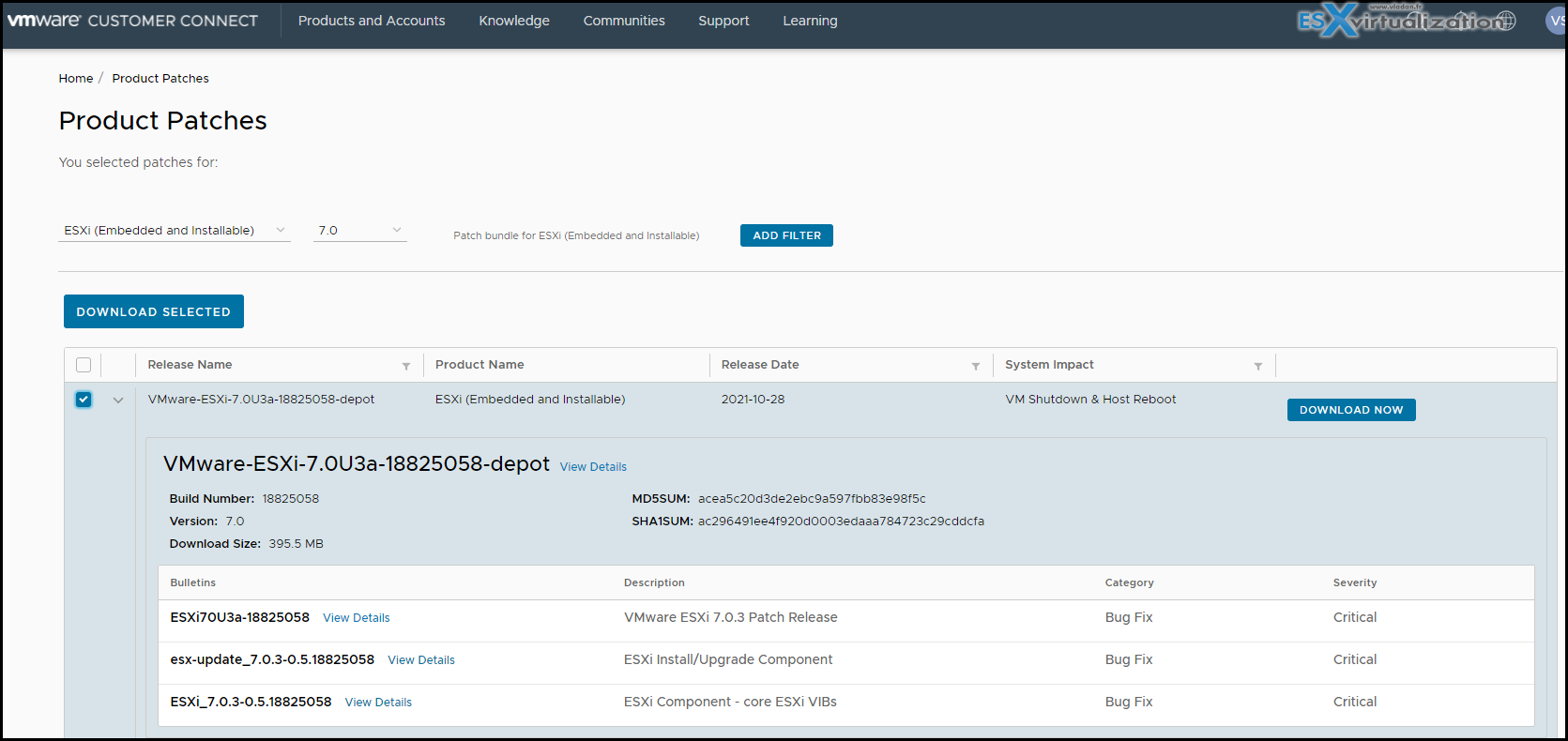The image size is (1568, 741).
Task: Open the Learning menu
Action: point(810,21)
